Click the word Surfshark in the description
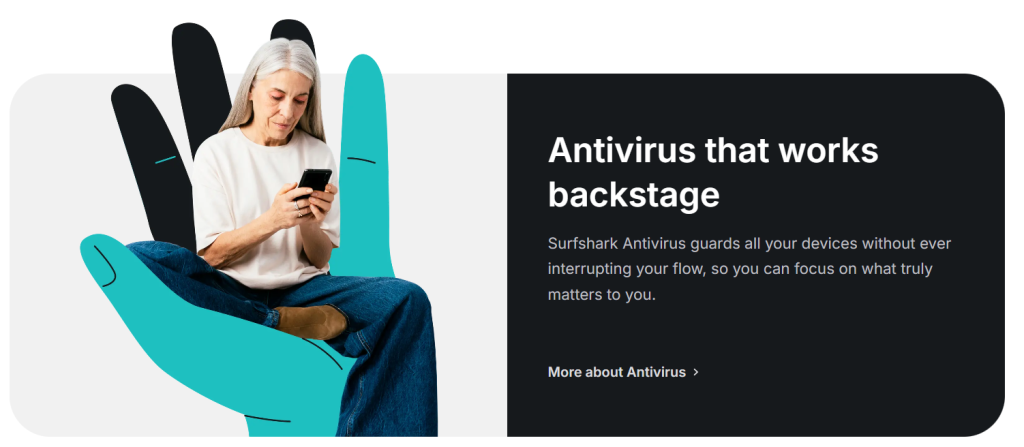 pos(582,244)
